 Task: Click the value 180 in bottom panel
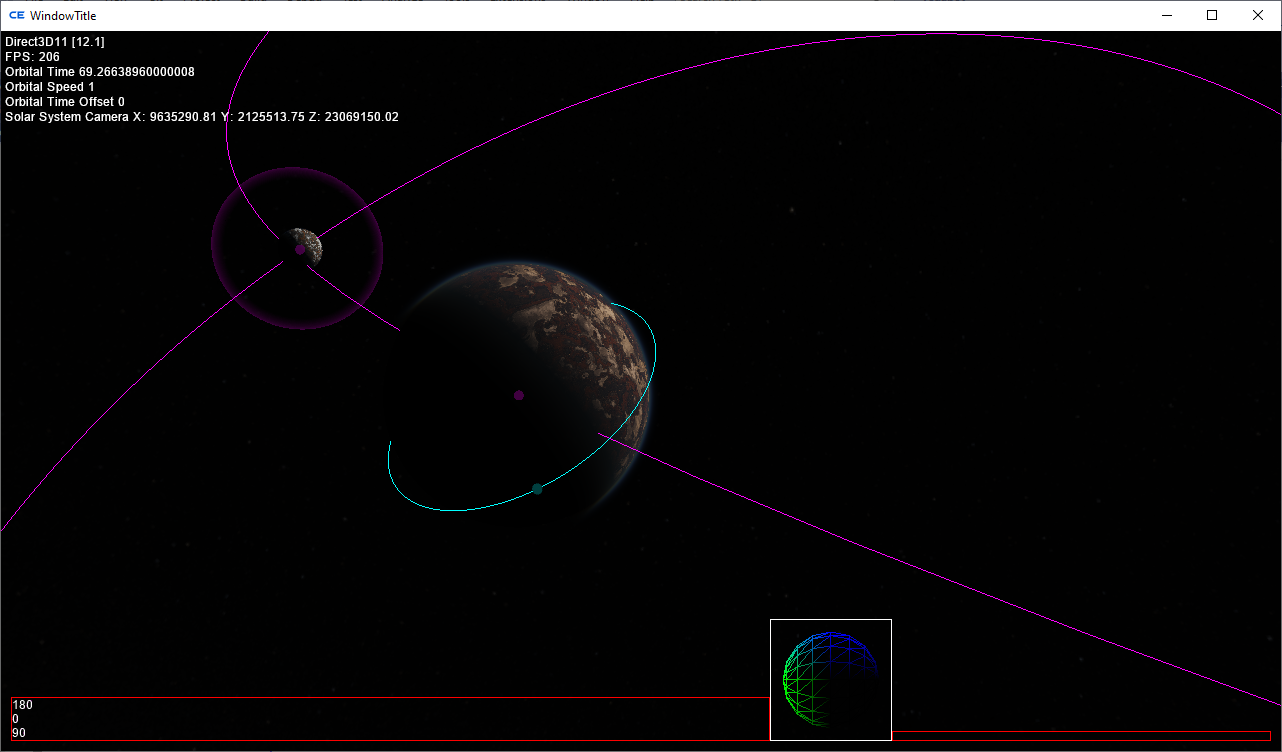click(22, 705)
